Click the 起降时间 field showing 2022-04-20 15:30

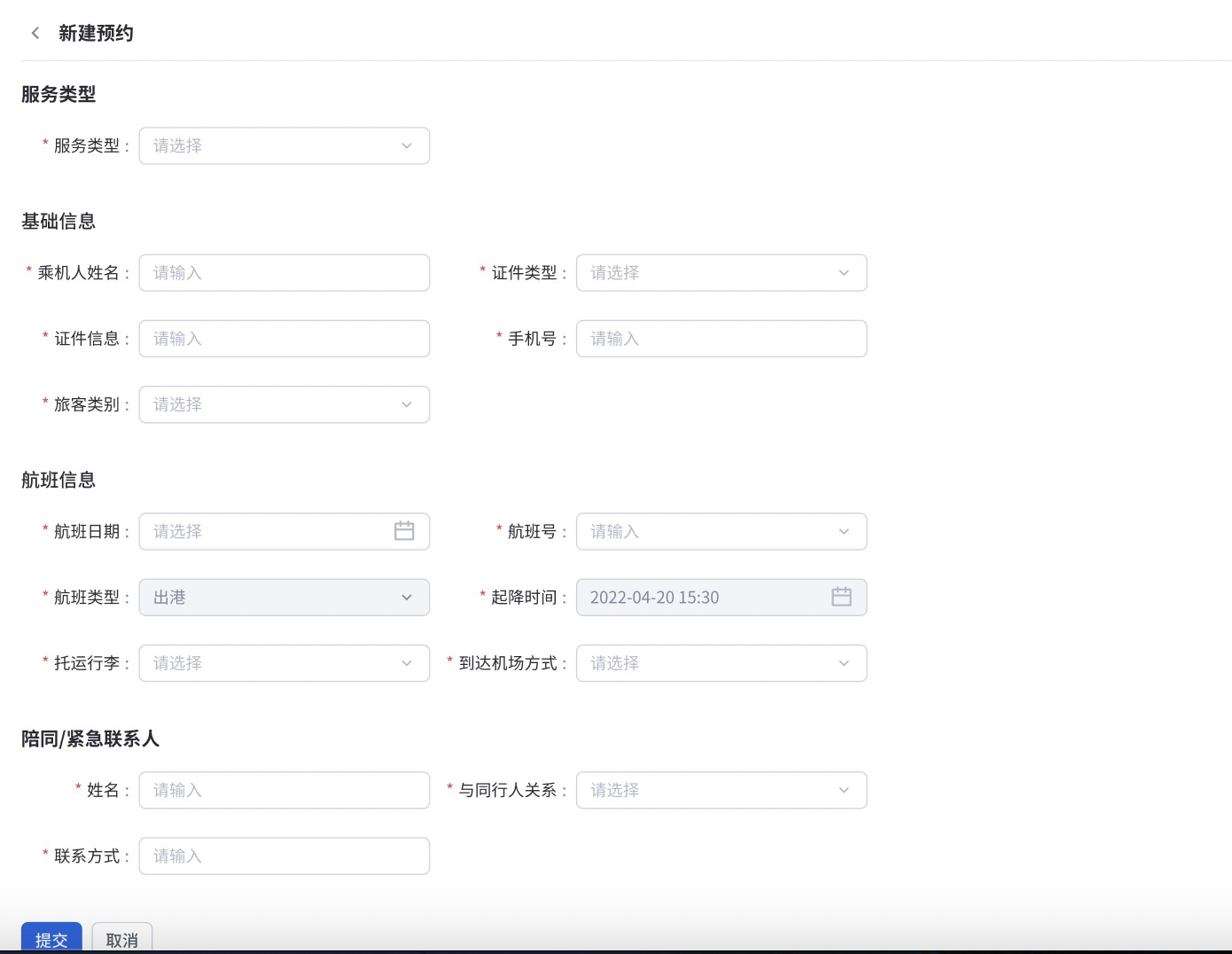click(x=721, y=598)
